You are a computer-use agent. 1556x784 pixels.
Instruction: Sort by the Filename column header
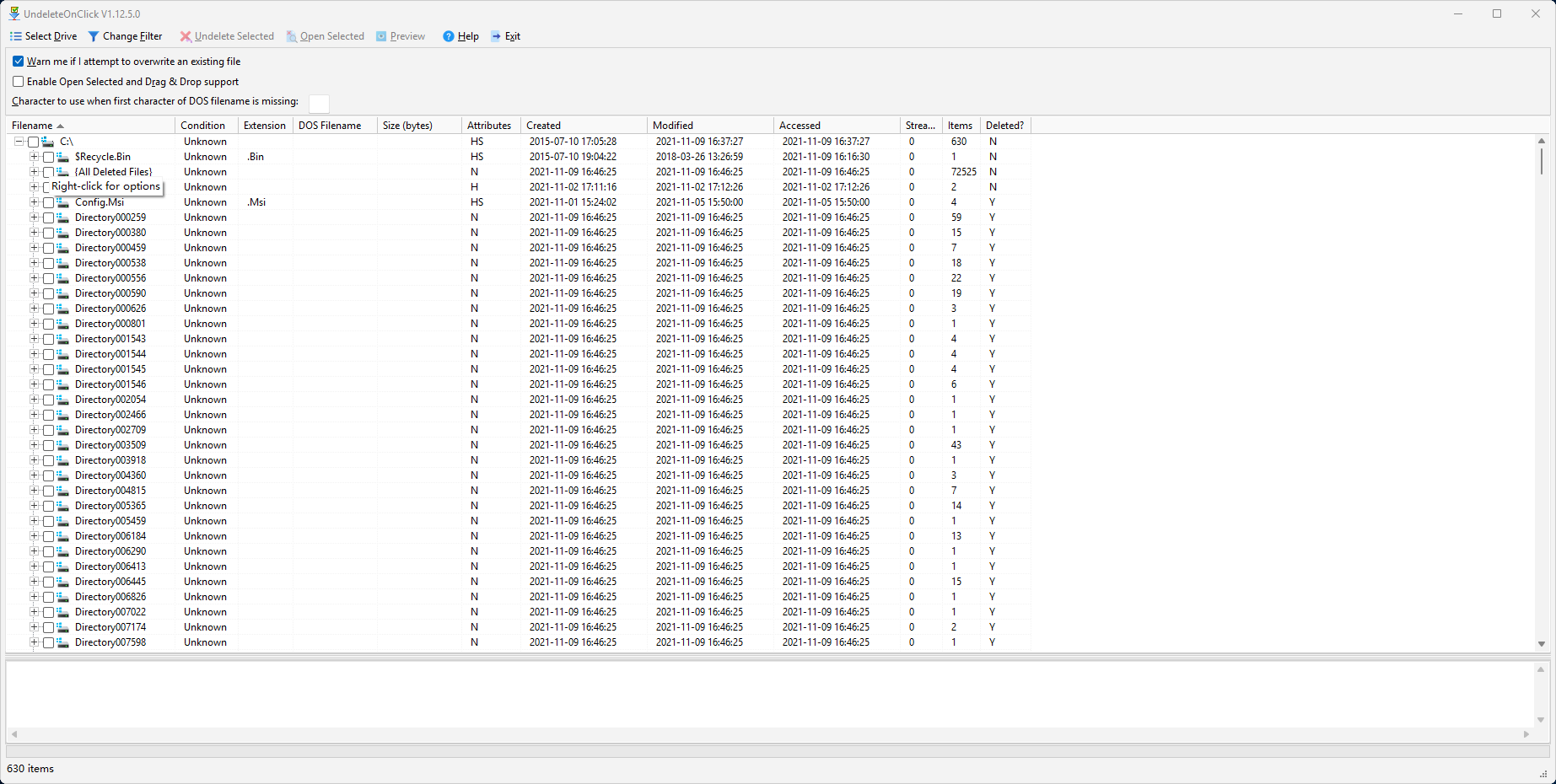pyautogui.click(x=90, y=126)
